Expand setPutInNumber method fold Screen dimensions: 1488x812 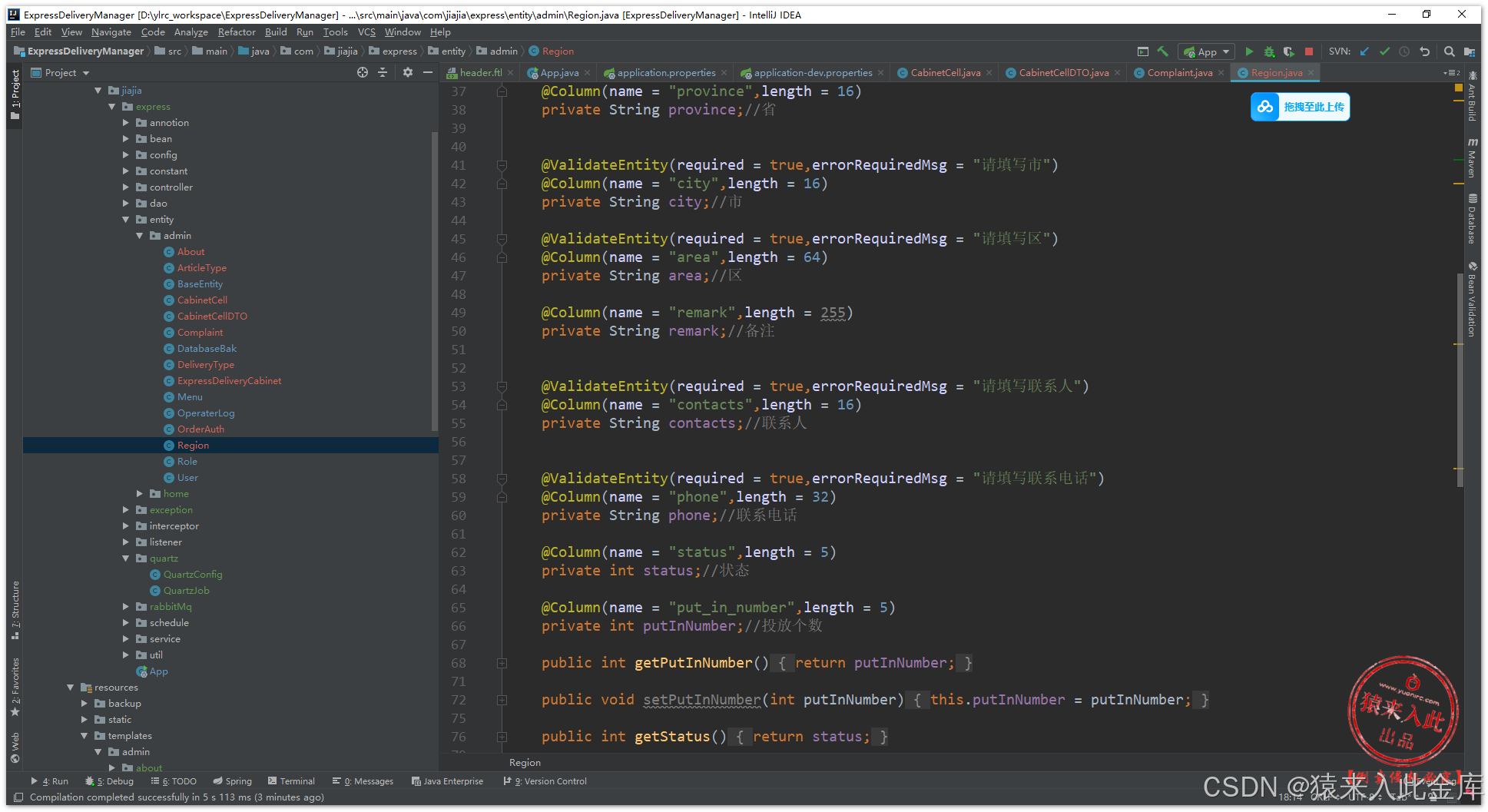(x=502, y=700)
